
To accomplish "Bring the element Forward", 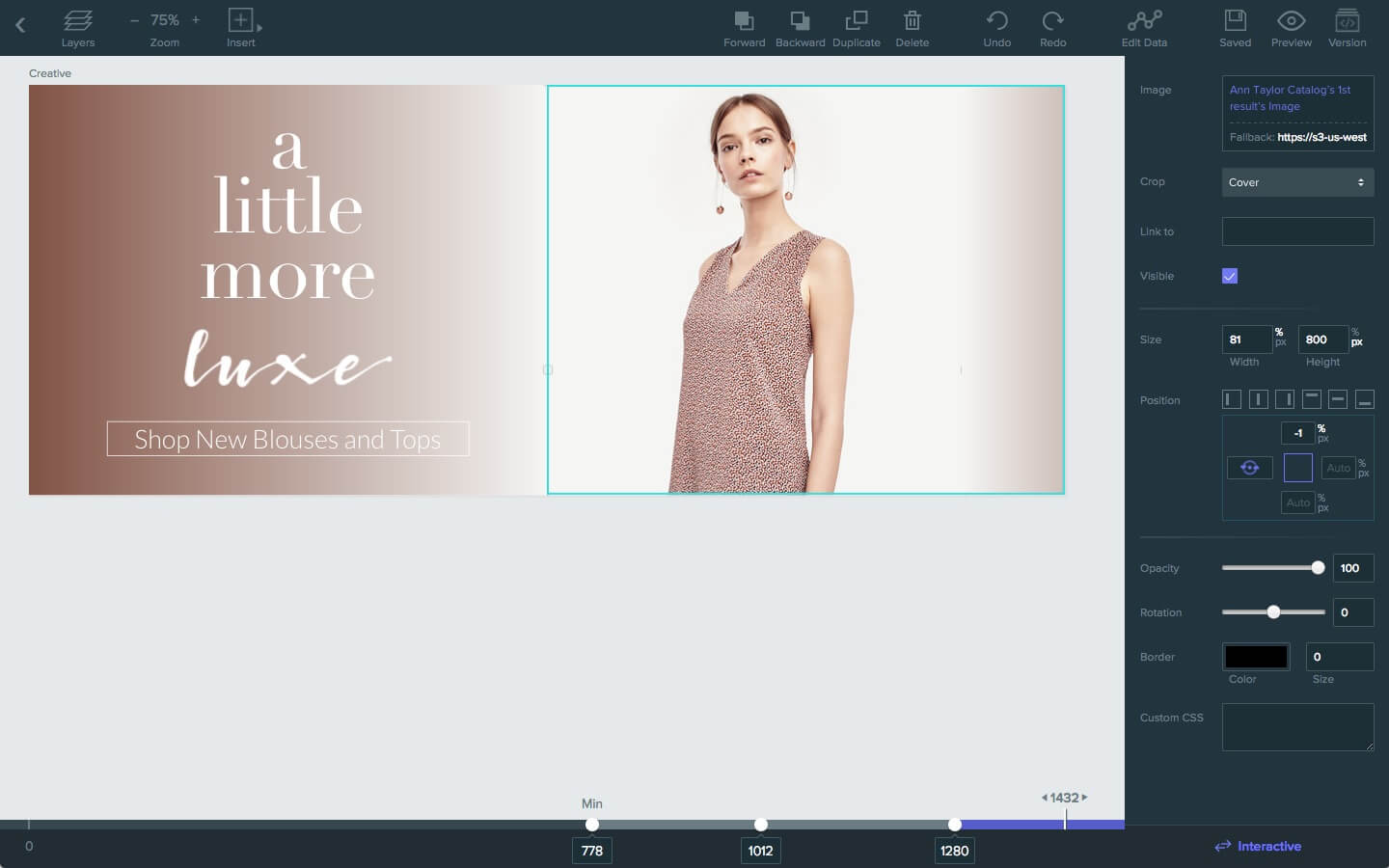I will pos(744,27).
